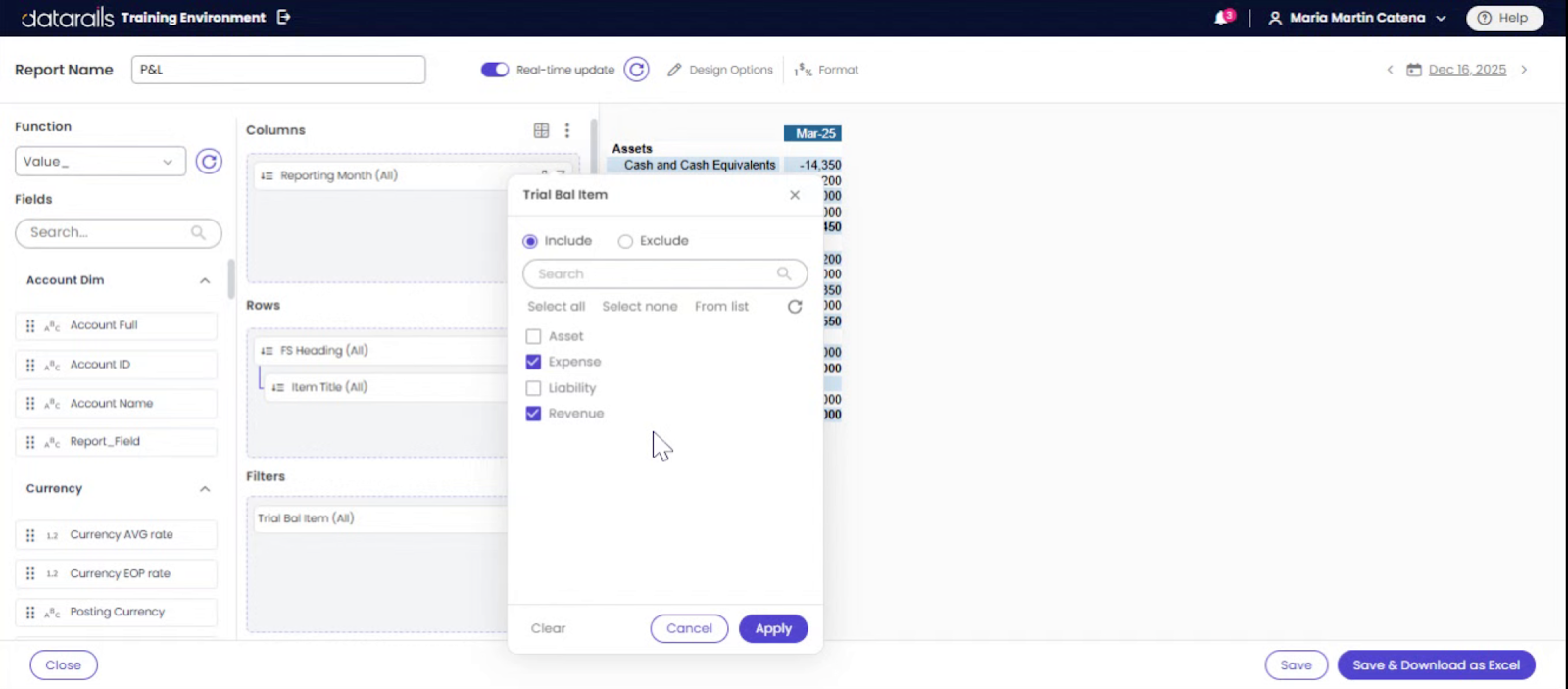Select the Exclude radio button
Image resolution: width=1568 pixels, height=689 pixels.
625,241
